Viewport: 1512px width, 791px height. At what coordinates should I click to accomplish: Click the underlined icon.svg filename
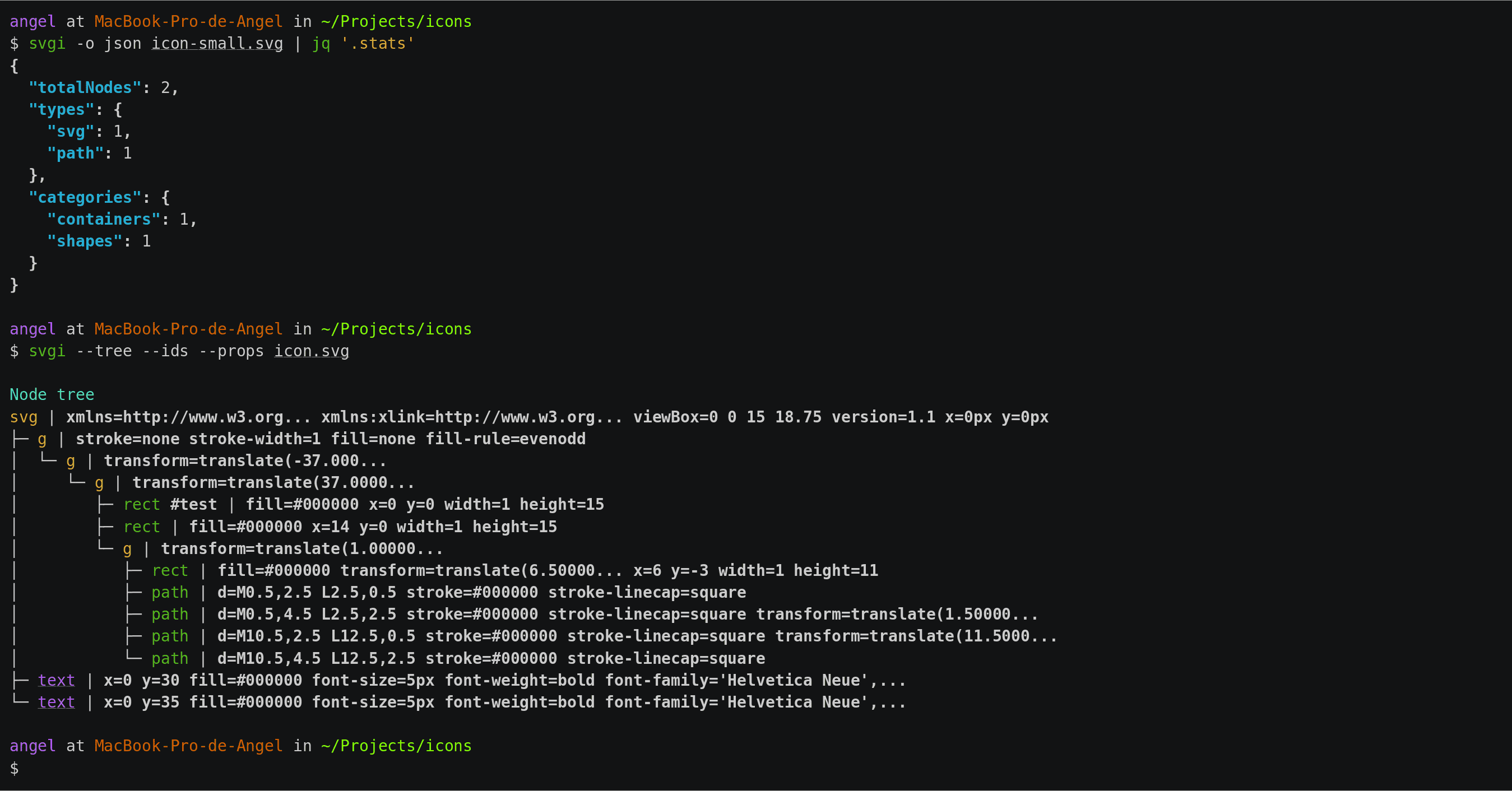[x=312, y=351]
